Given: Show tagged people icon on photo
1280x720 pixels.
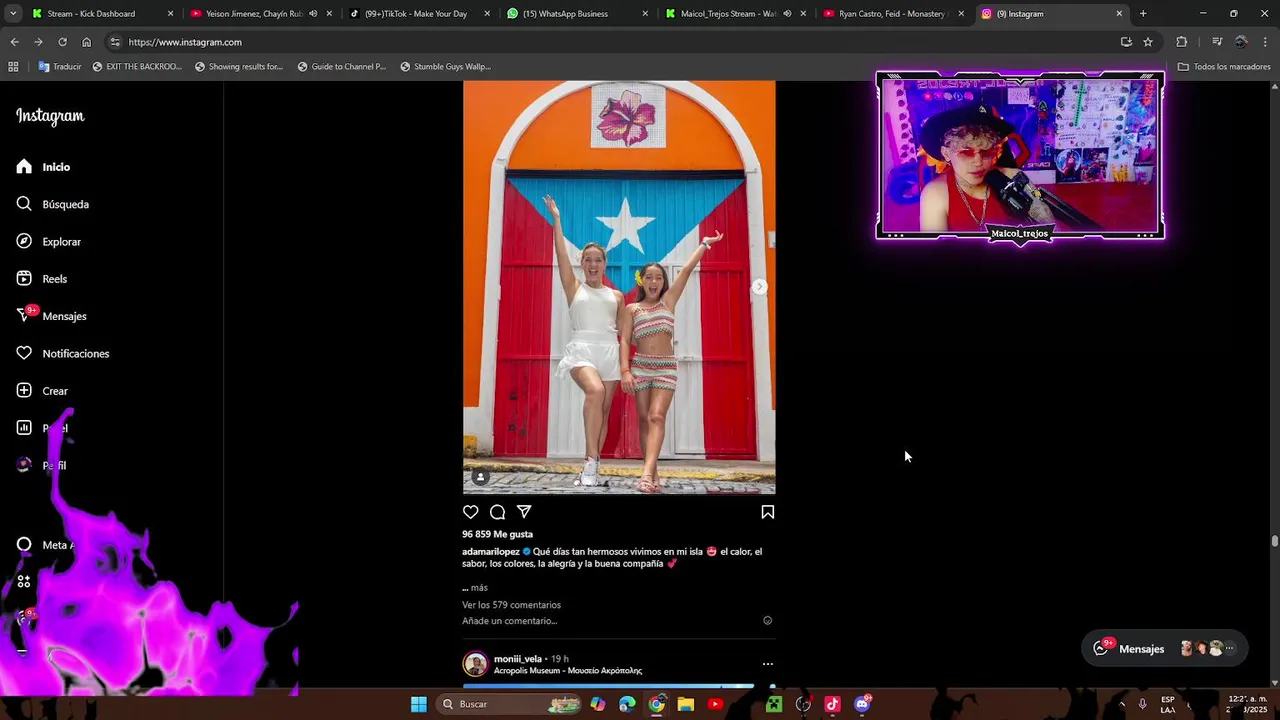Looking at the screenshot, I should pyautogui.click(x=480, y=477).
